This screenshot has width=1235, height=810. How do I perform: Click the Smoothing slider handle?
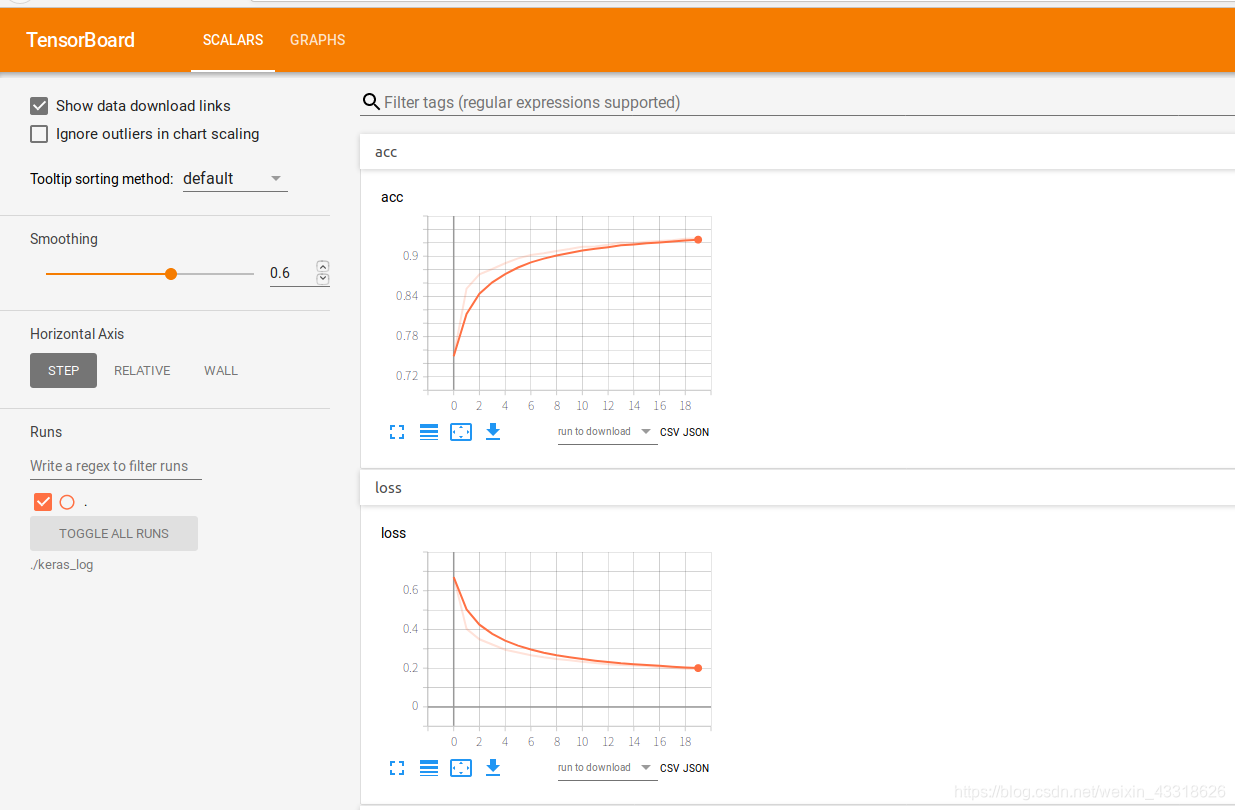coord(171,273)
